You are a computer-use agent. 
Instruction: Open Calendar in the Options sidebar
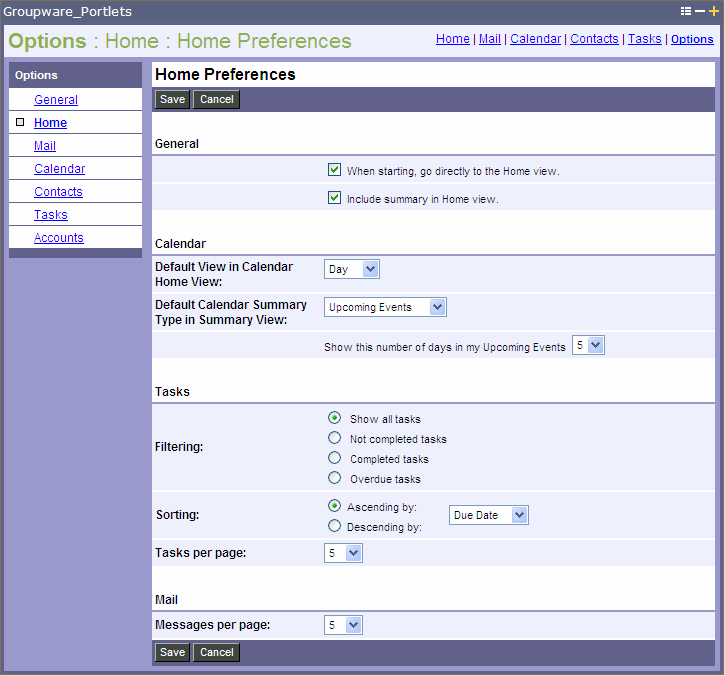click(x=60, y=169)
